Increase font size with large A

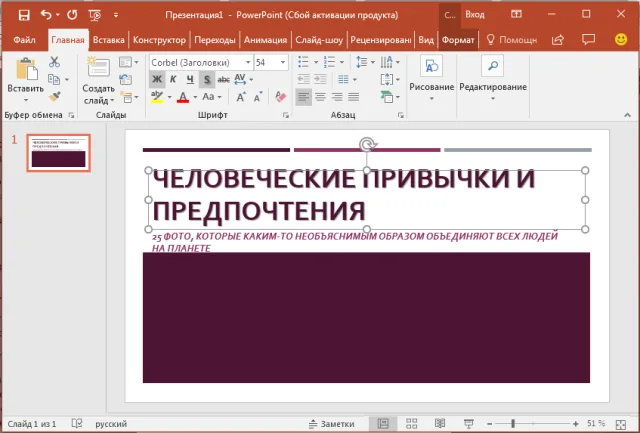click(x=241, y=97)
